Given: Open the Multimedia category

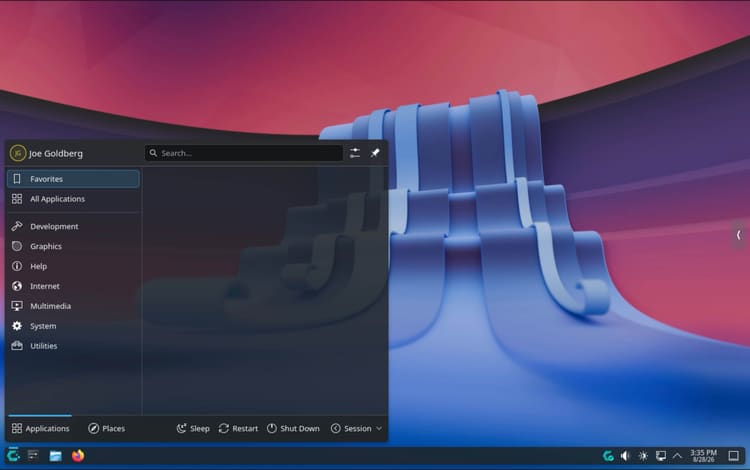Looking at the screenshot, I should coord(73,306).
